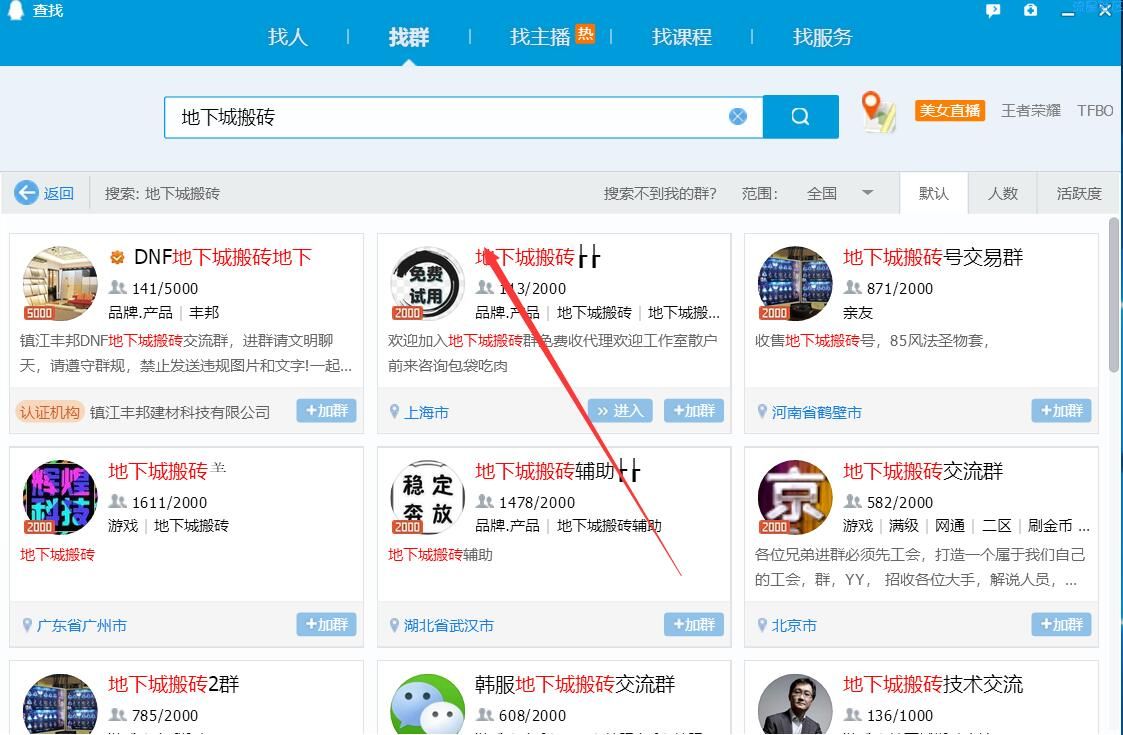This screenshot has height=735, width=1123.
Task: Open the 辉煌科技 group avatar
Action: [60, 497]
